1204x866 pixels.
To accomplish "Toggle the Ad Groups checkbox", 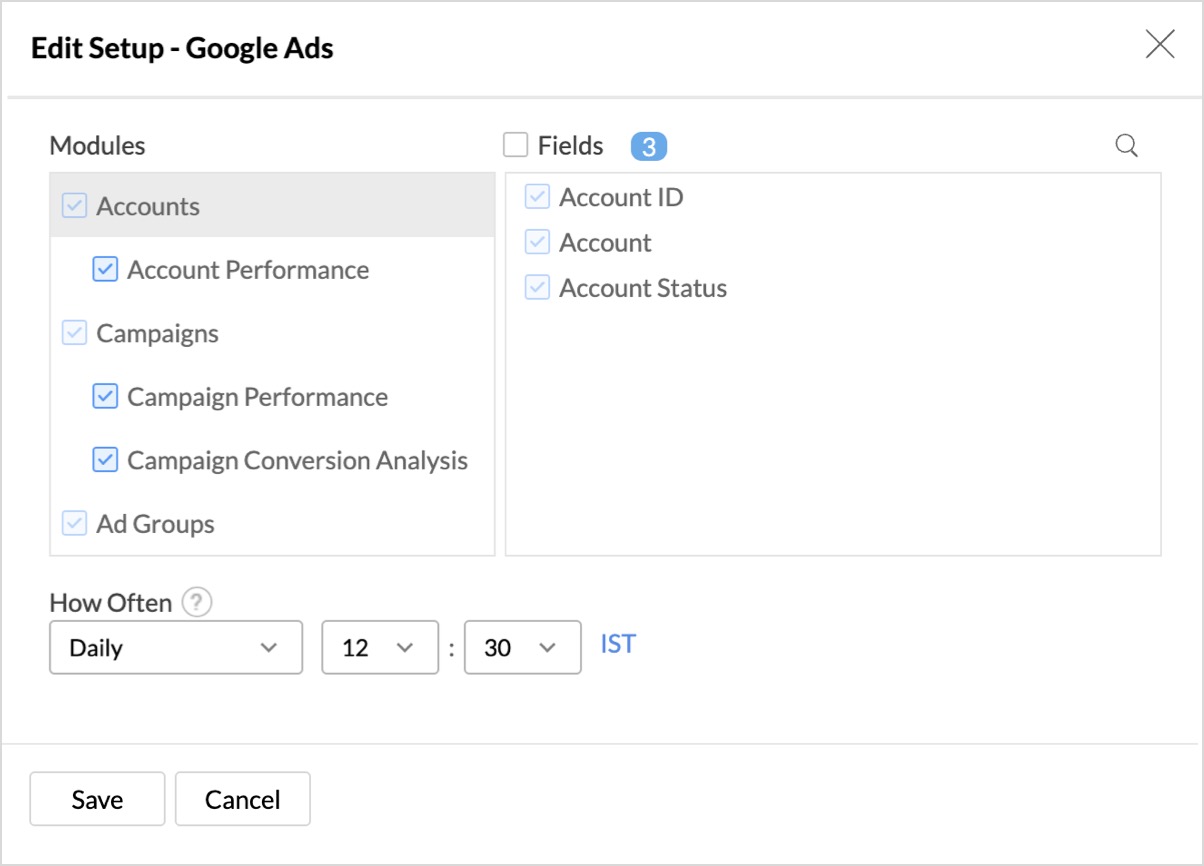I will tap(75, 523).
